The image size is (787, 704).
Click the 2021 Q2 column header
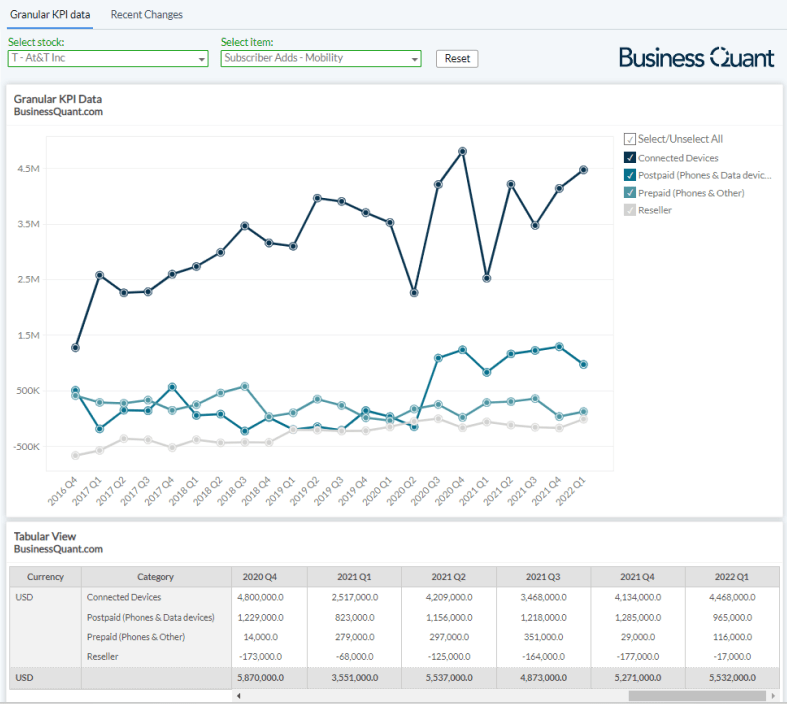(449, 577)
